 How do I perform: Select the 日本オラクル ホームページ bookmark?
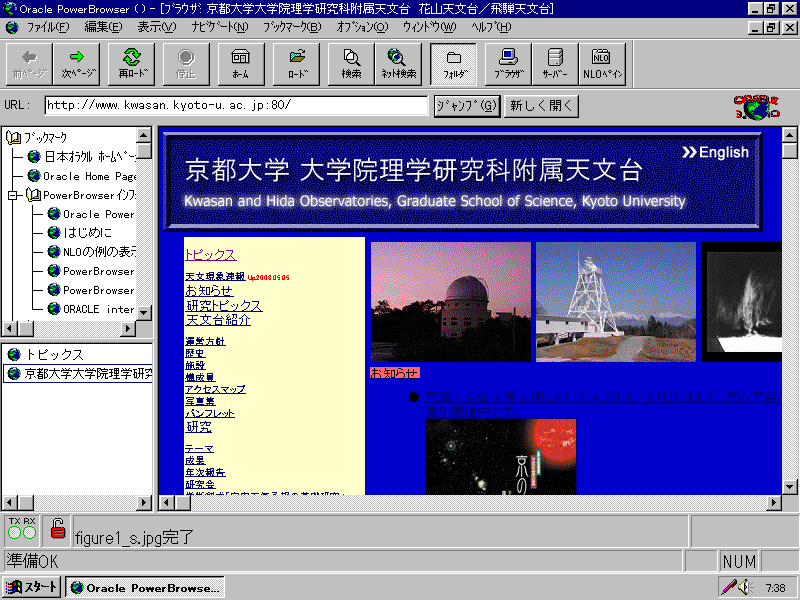[x=82, y=157]
